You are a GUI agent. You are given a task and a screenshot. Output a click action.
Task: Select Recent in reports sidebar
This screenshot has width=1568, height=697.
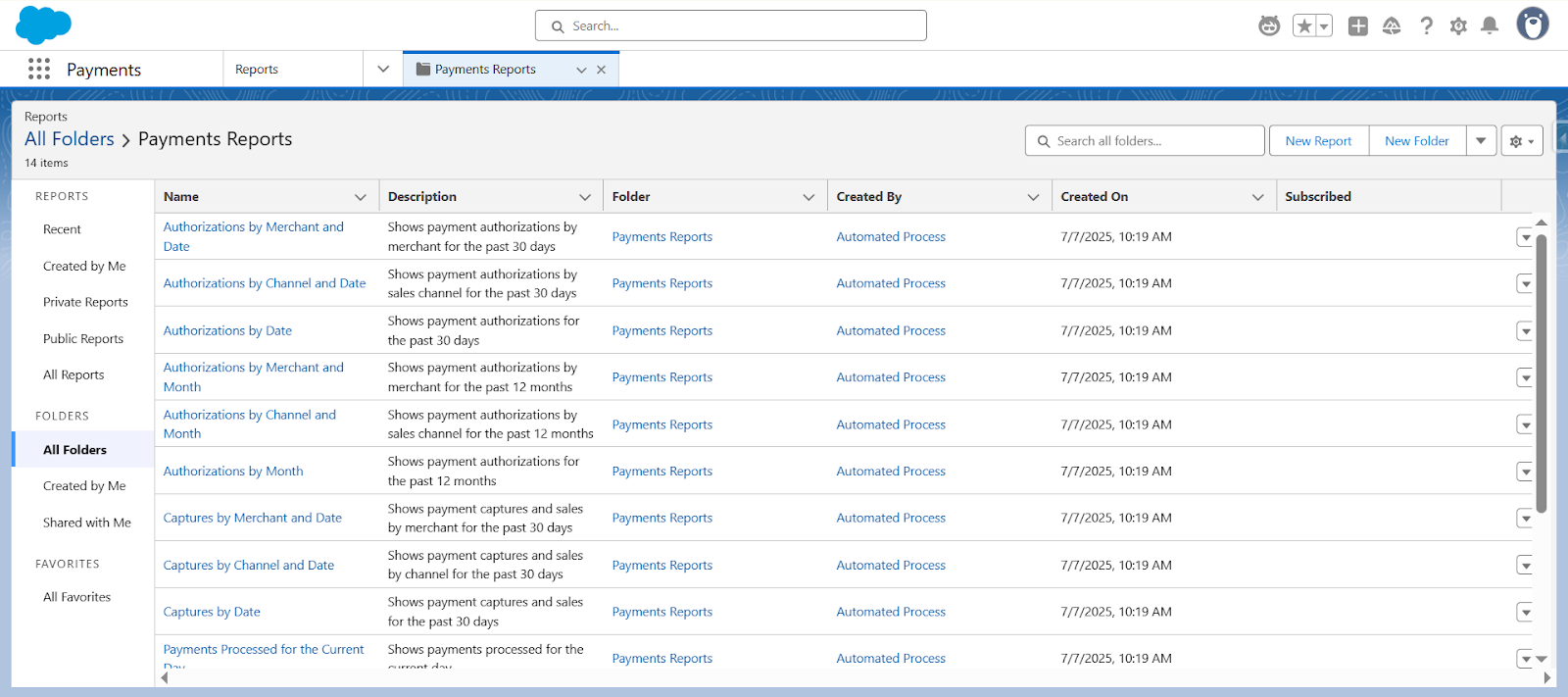click(62, 229)
